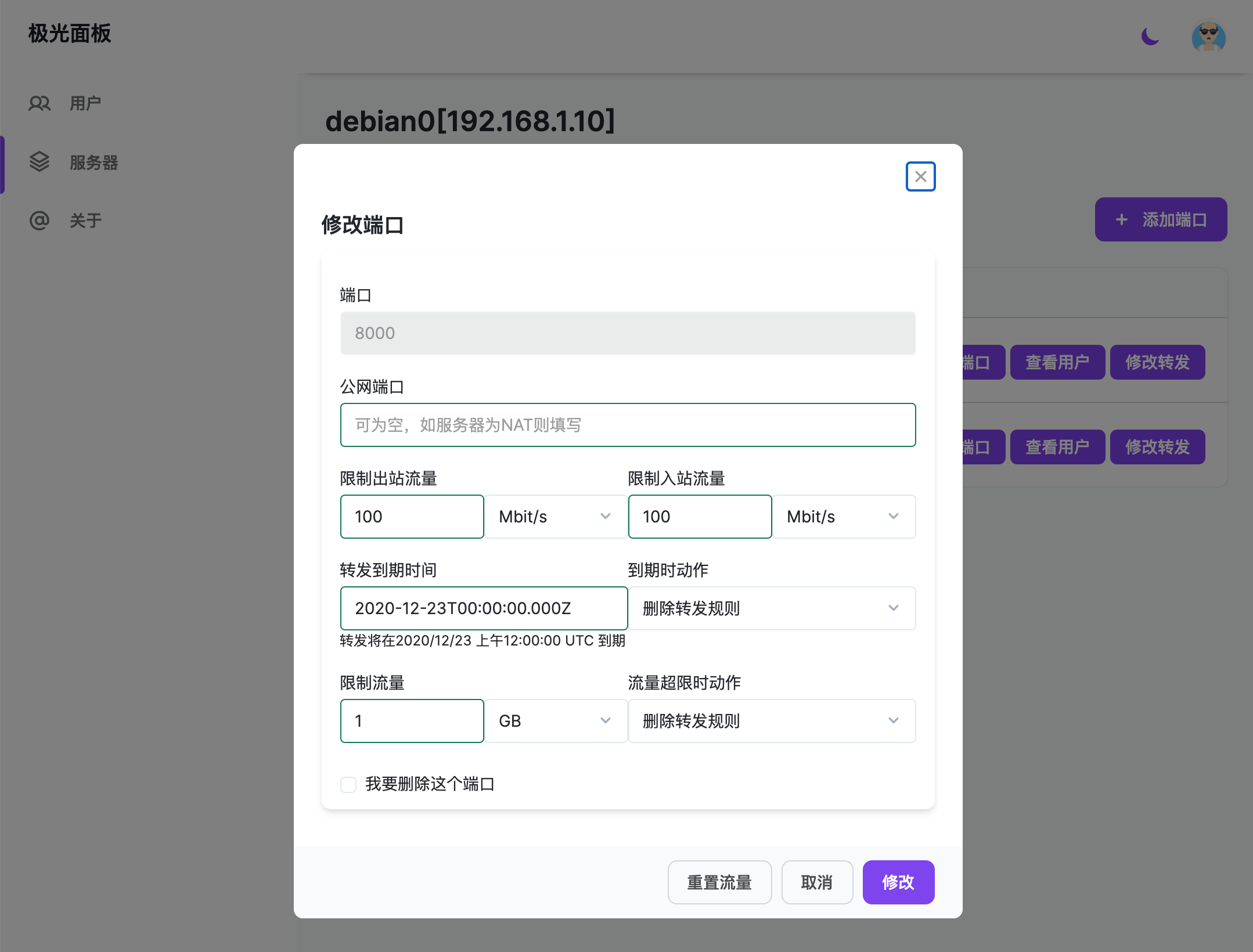The width and height of the screenshot is (1253, 952).
Task: Click the 取消 button
Action: (x=816, y=882)
